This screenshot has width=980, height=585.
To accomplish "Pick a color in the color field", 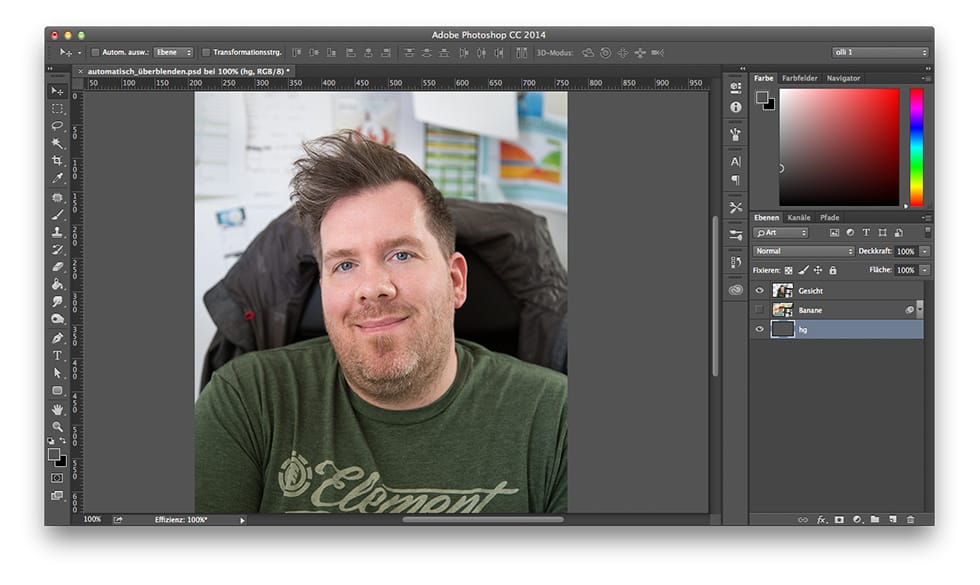I will tap(839, 148).
